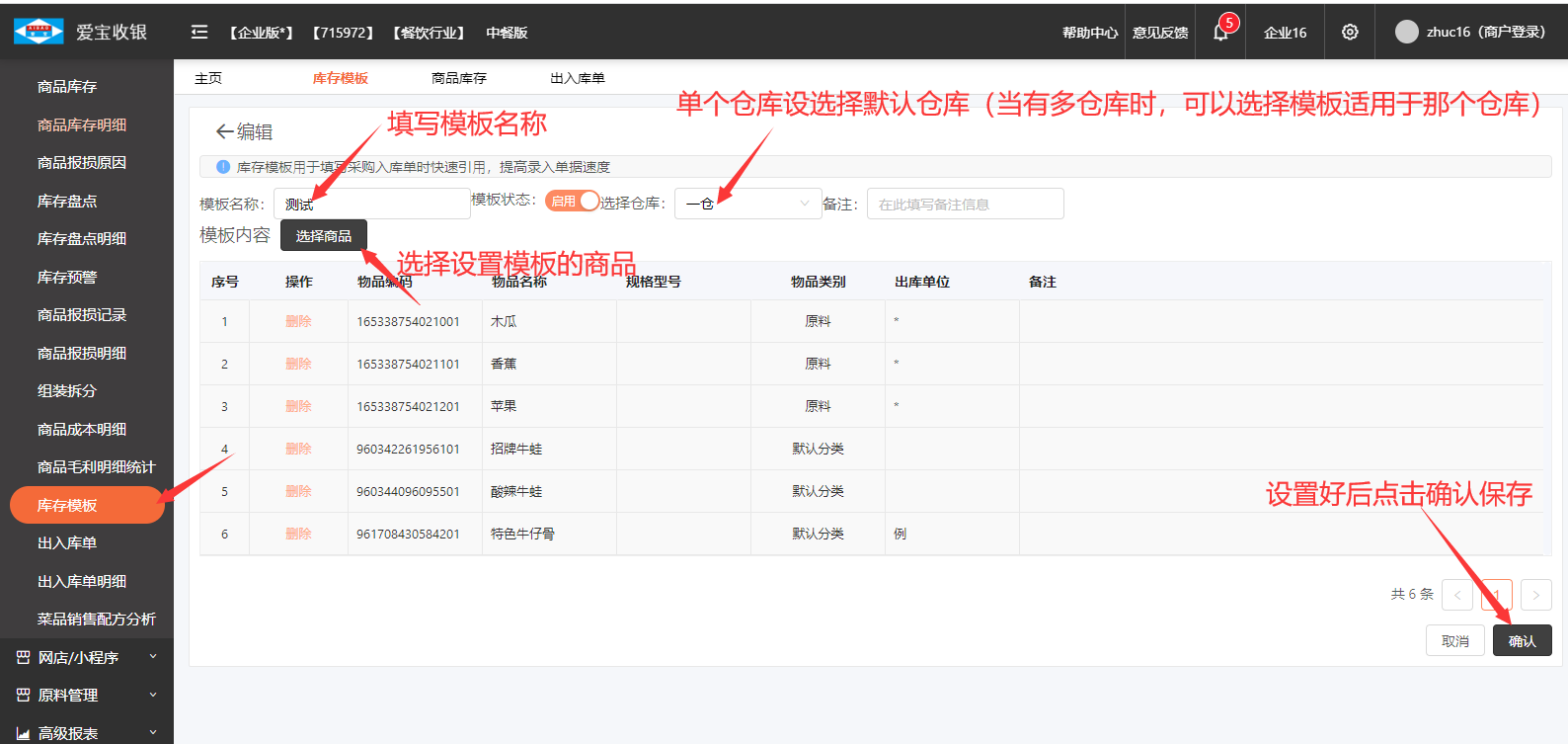
Task: Toggle the 模板状态 启用 switch
Action: [x=572, y=201]
